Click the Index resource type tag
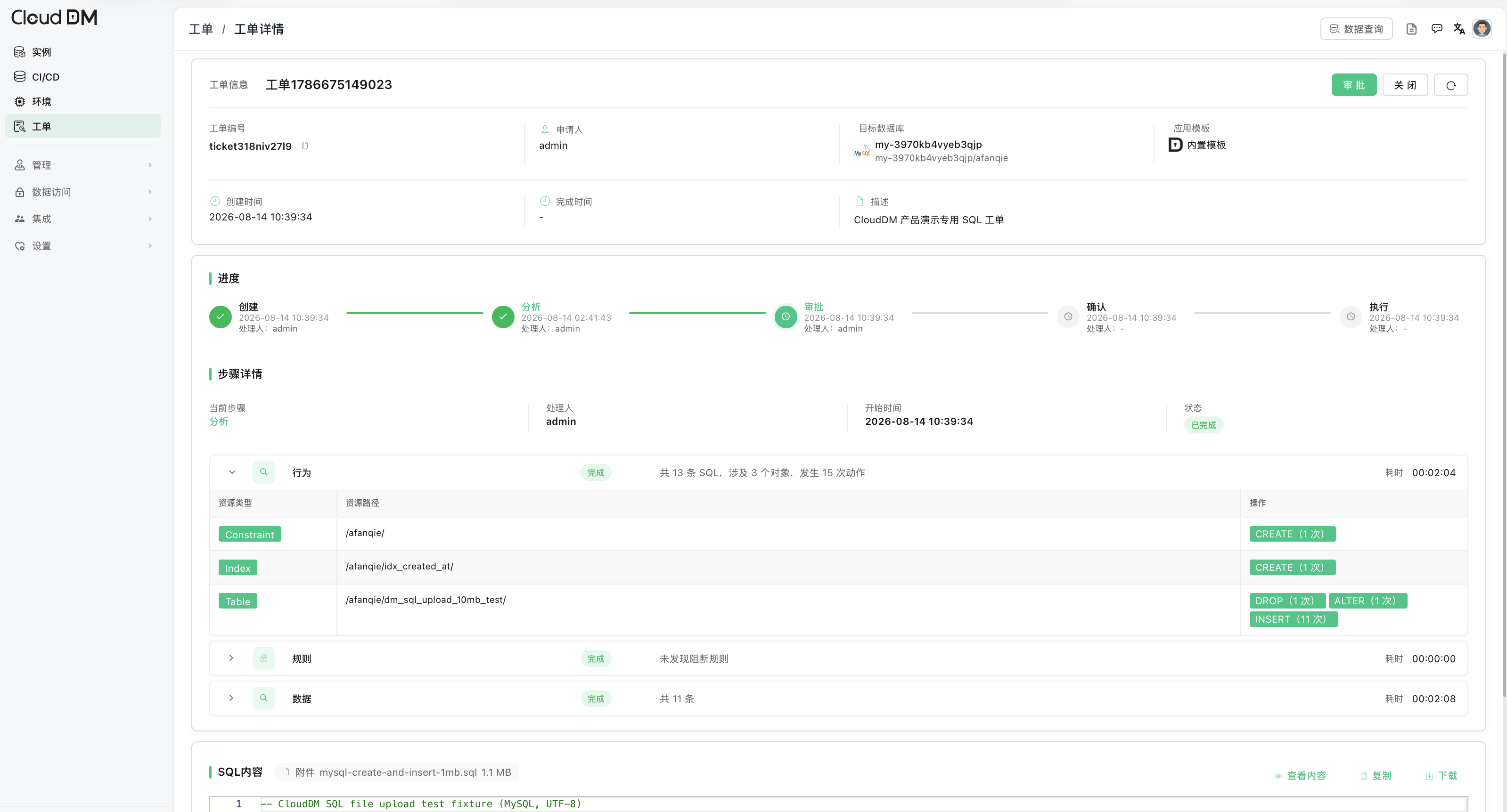The image size is (1507, 812). point(238,568)
